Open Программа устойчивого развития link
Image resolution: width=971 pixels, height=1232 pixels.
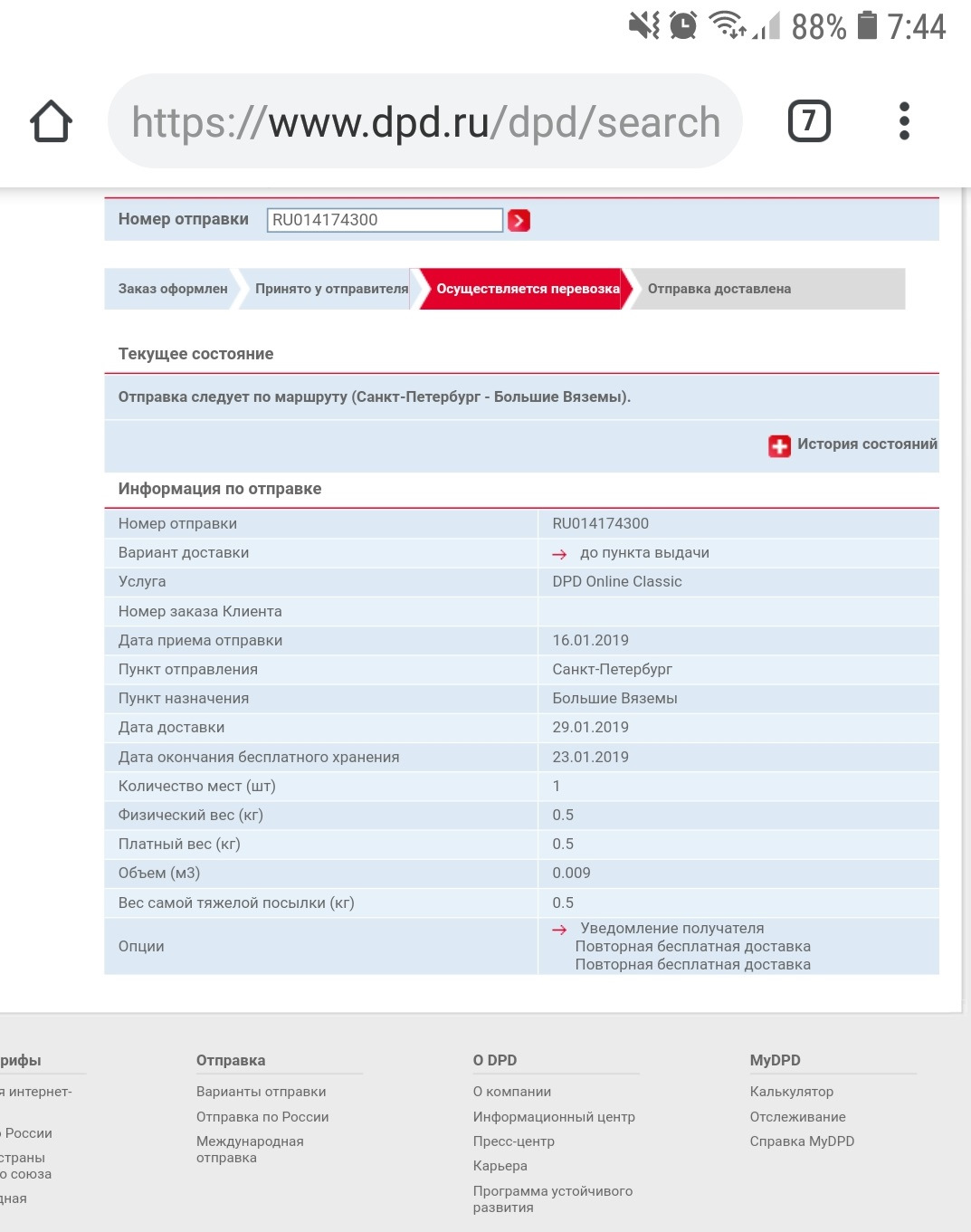(553, 1199)
